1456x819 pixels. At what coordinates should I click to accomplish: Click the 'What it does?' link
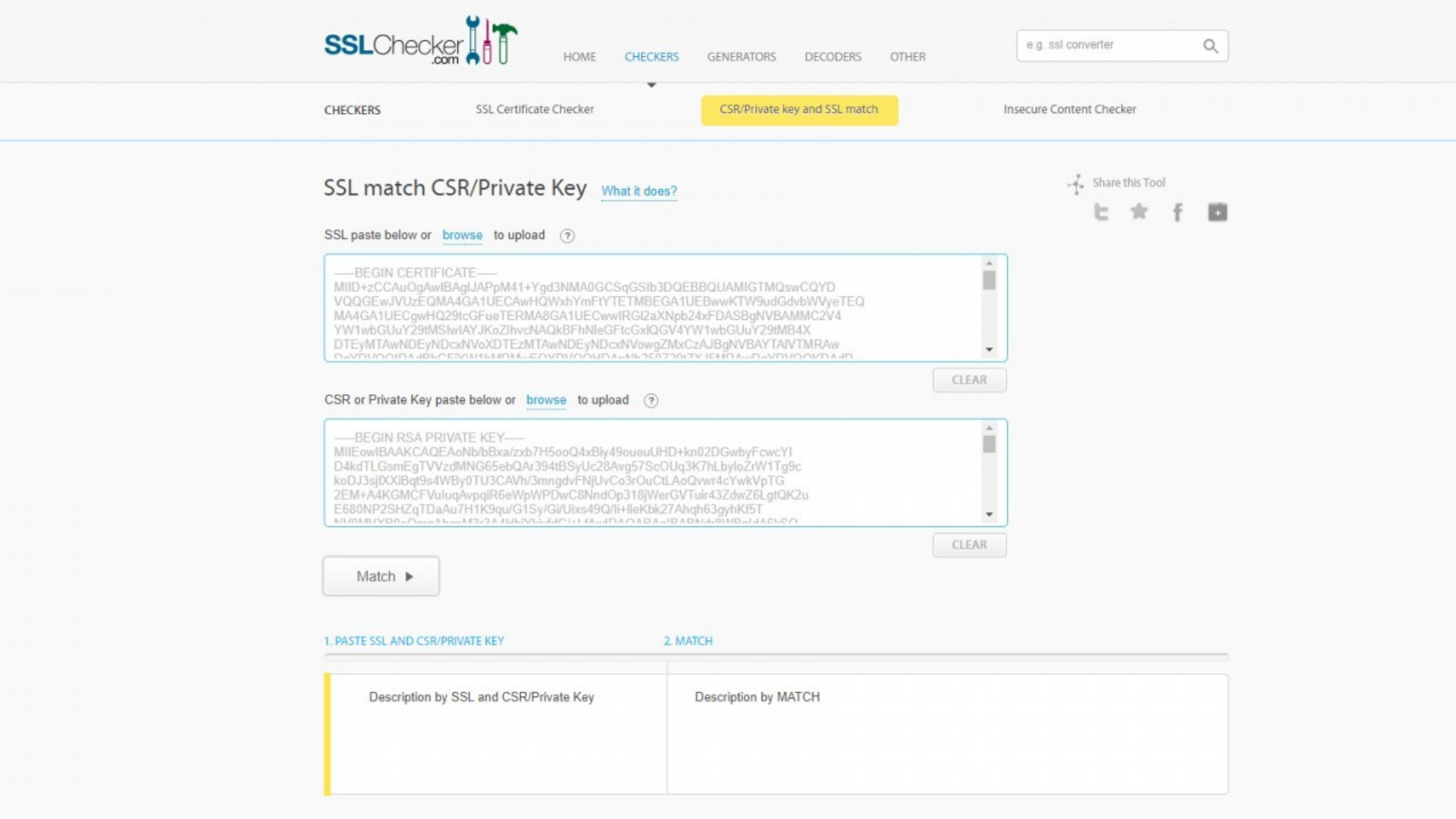(x=639, y=191)
